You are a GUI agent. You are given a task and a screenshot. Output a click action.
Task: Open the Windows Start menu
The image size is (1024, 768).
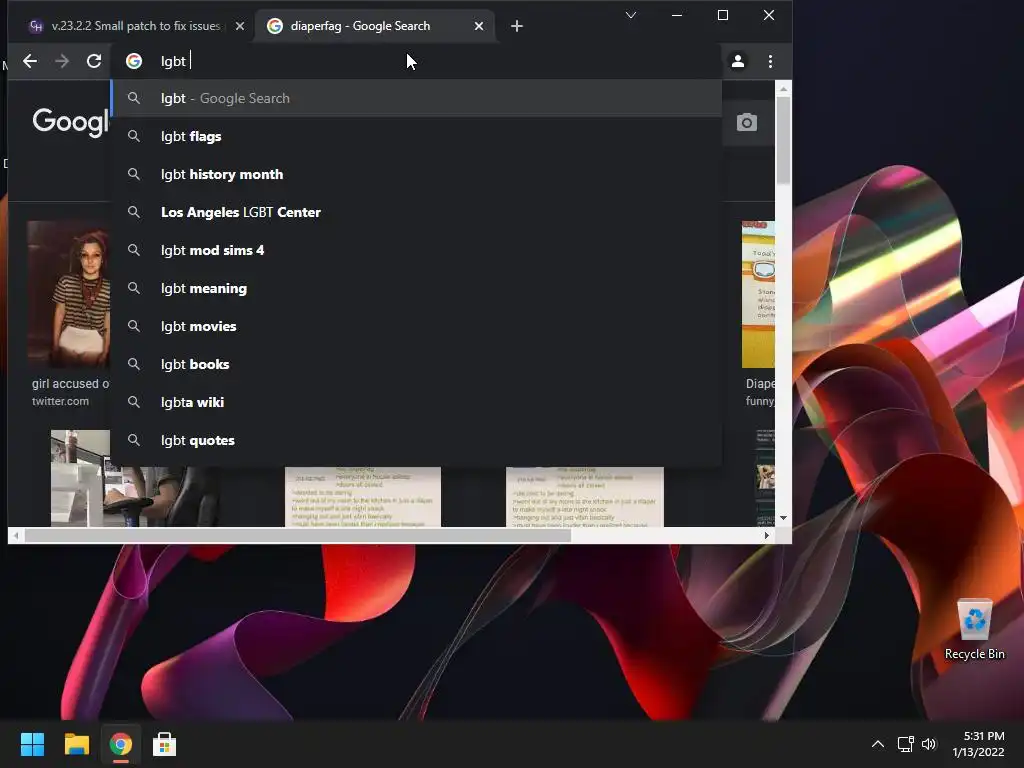(x=32, y=744)
